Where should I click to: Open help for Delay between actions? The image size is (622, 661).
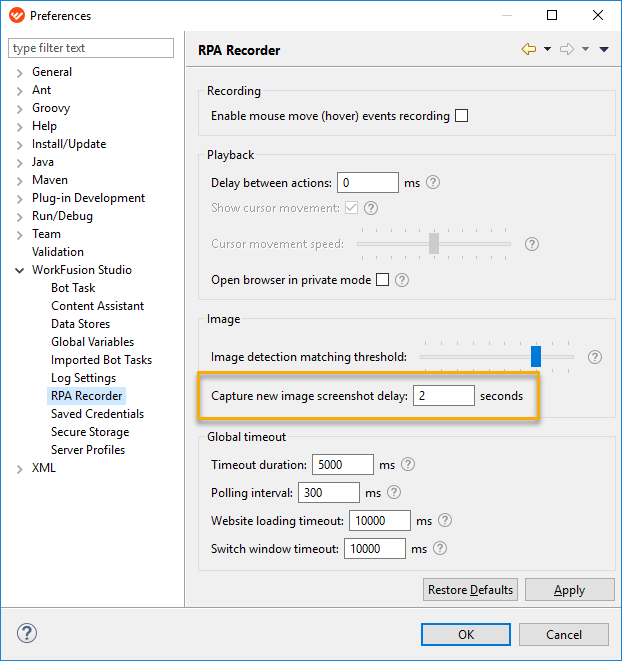pos(433,183)
